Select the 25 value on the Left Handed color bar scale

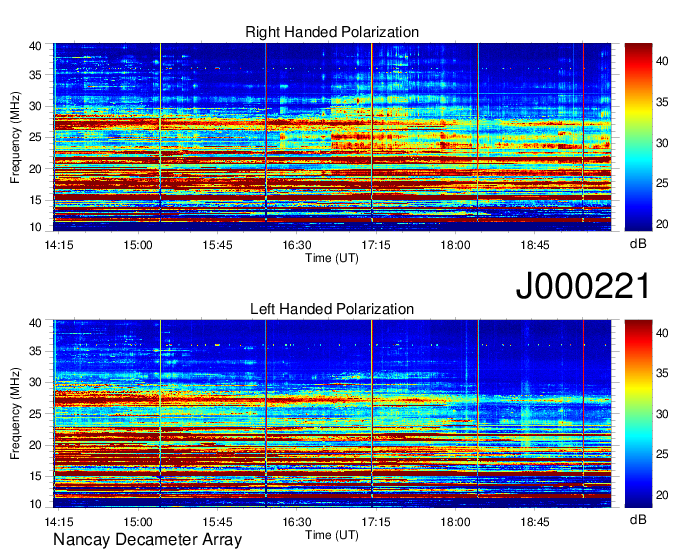tap(662, 454)
